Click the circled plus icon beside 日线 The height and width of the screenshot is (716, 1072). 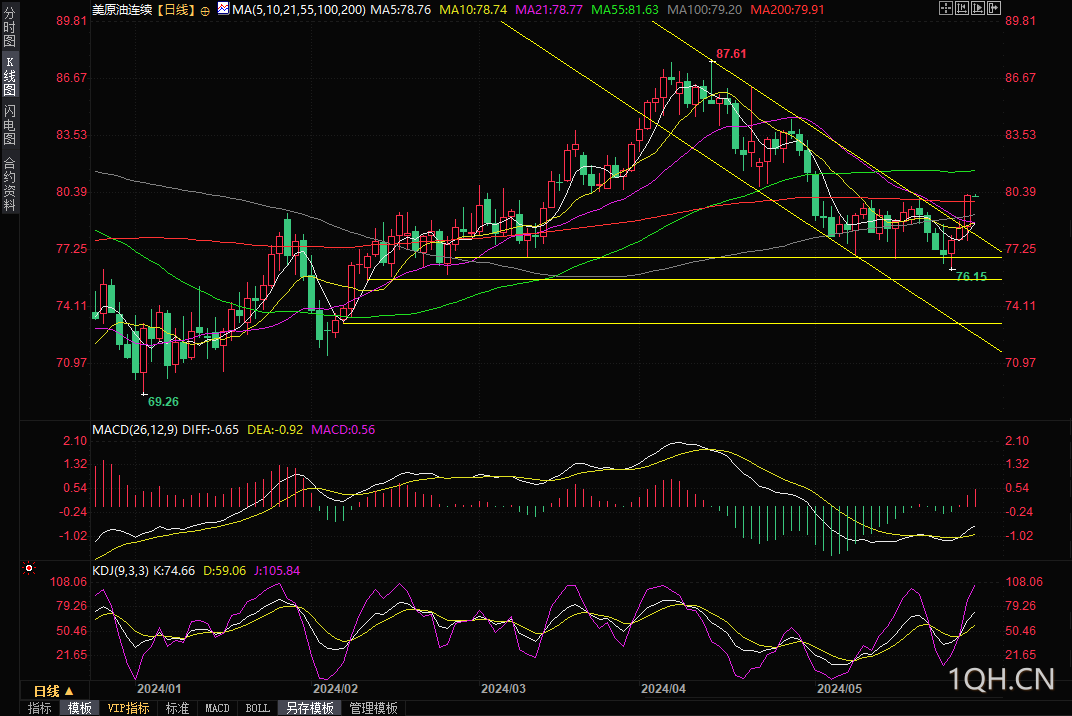pos(205,11)
